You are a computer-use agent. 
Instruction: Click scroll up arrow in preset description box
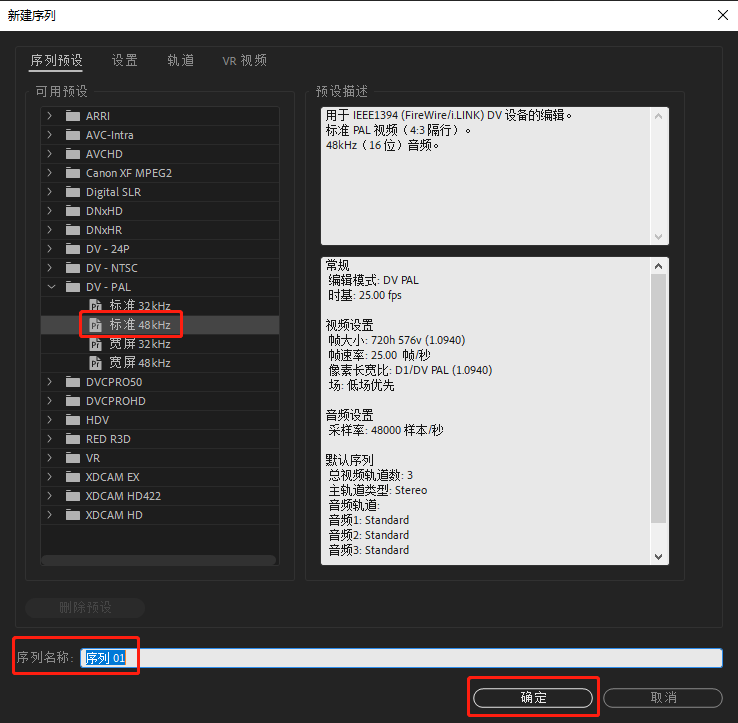[x=658, y=116]
